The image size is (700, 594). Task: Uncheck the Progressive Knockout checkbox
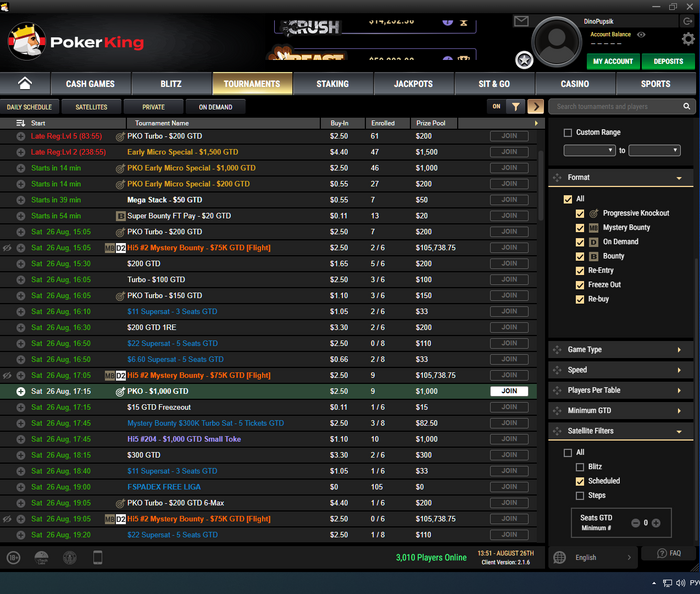click(580, 213)
